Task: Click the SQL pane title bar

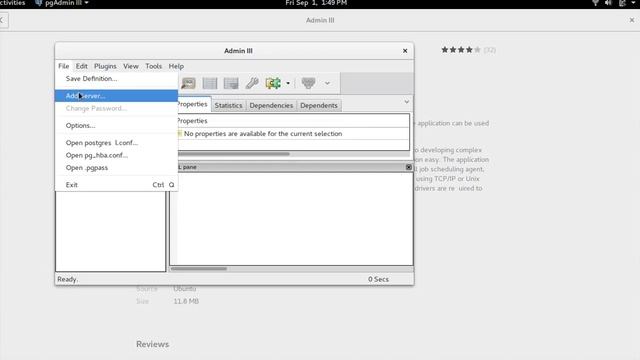Action: 291,167
